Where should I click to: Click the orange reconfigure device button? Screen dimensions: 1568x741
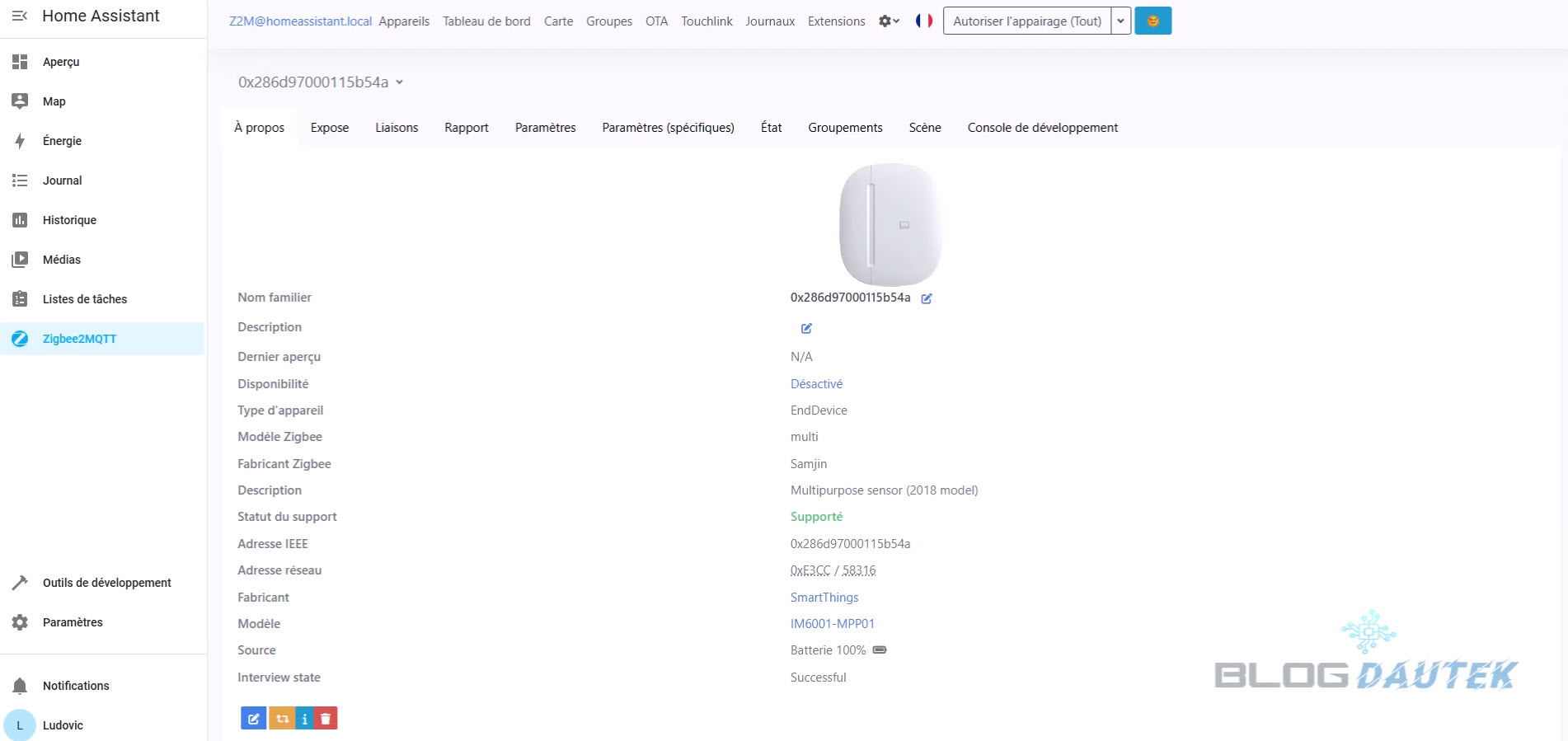(282, 719)
